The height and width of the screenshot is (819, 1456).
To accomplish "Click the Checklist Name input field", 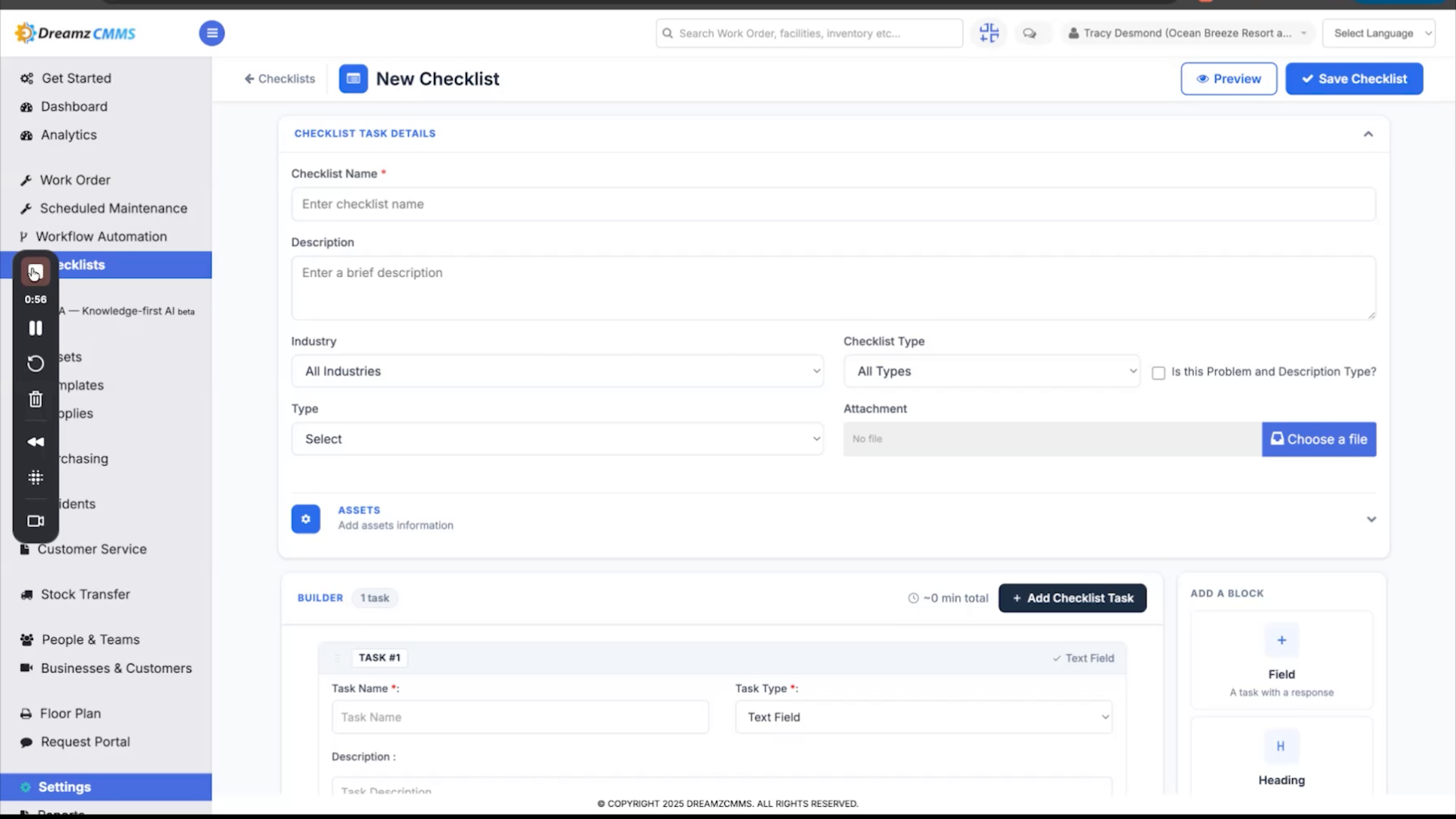I will pyautogui.click(x=834, y=204).
